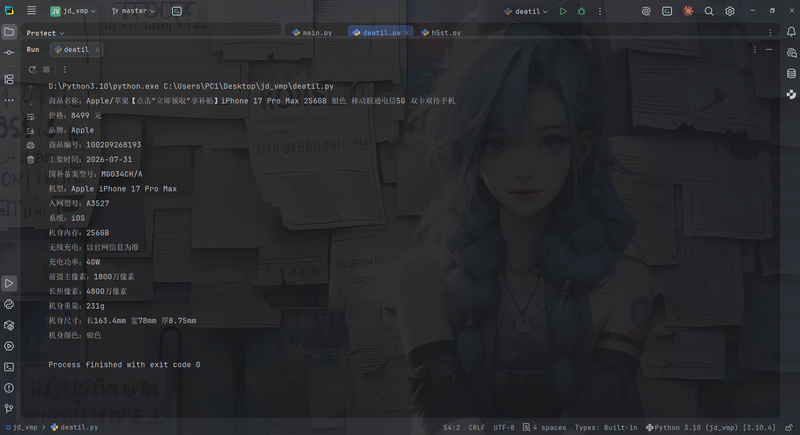Open the Git tool window
The width and height of the screenshot is (800, 435).
click(9, 408)
